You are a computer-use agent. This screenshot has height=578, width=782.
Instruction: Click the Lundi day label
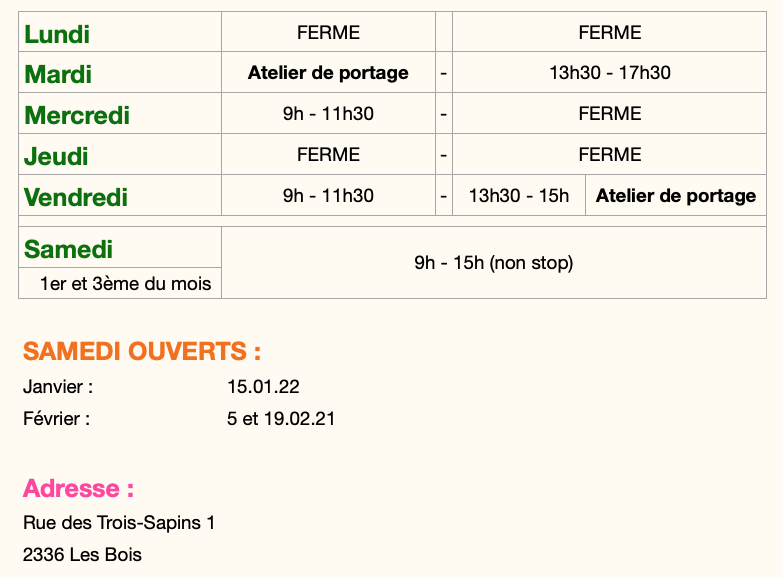pyautogui.click(x=57, y=34)
